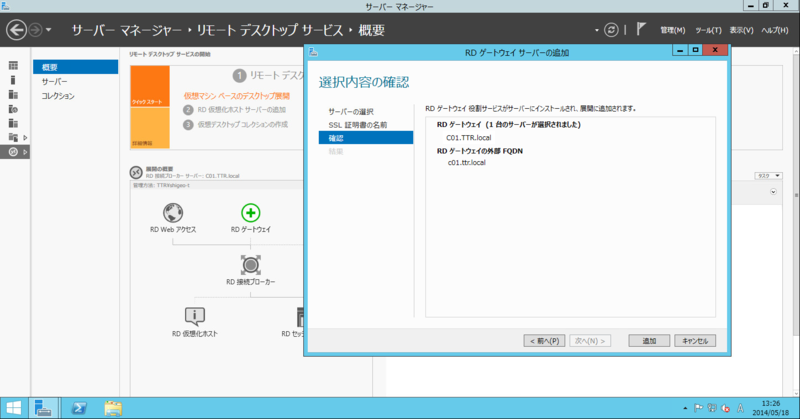Refresh Server Manager with the circular arrows icon

(611, 30)
